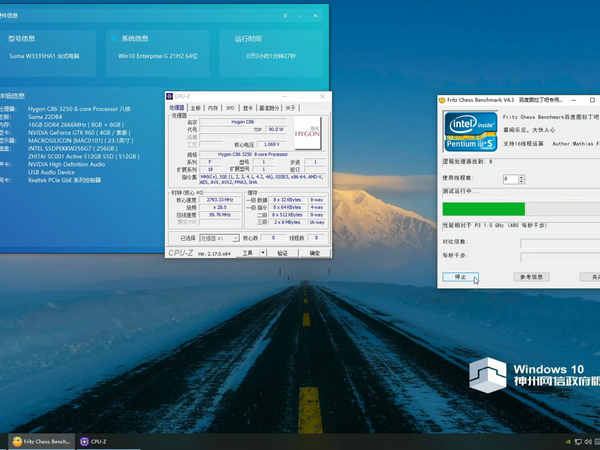The width and height of the screenshot is (600, 450).
Task: Click the HYGON logo in CPU-Z
Action: coord(307,133)
